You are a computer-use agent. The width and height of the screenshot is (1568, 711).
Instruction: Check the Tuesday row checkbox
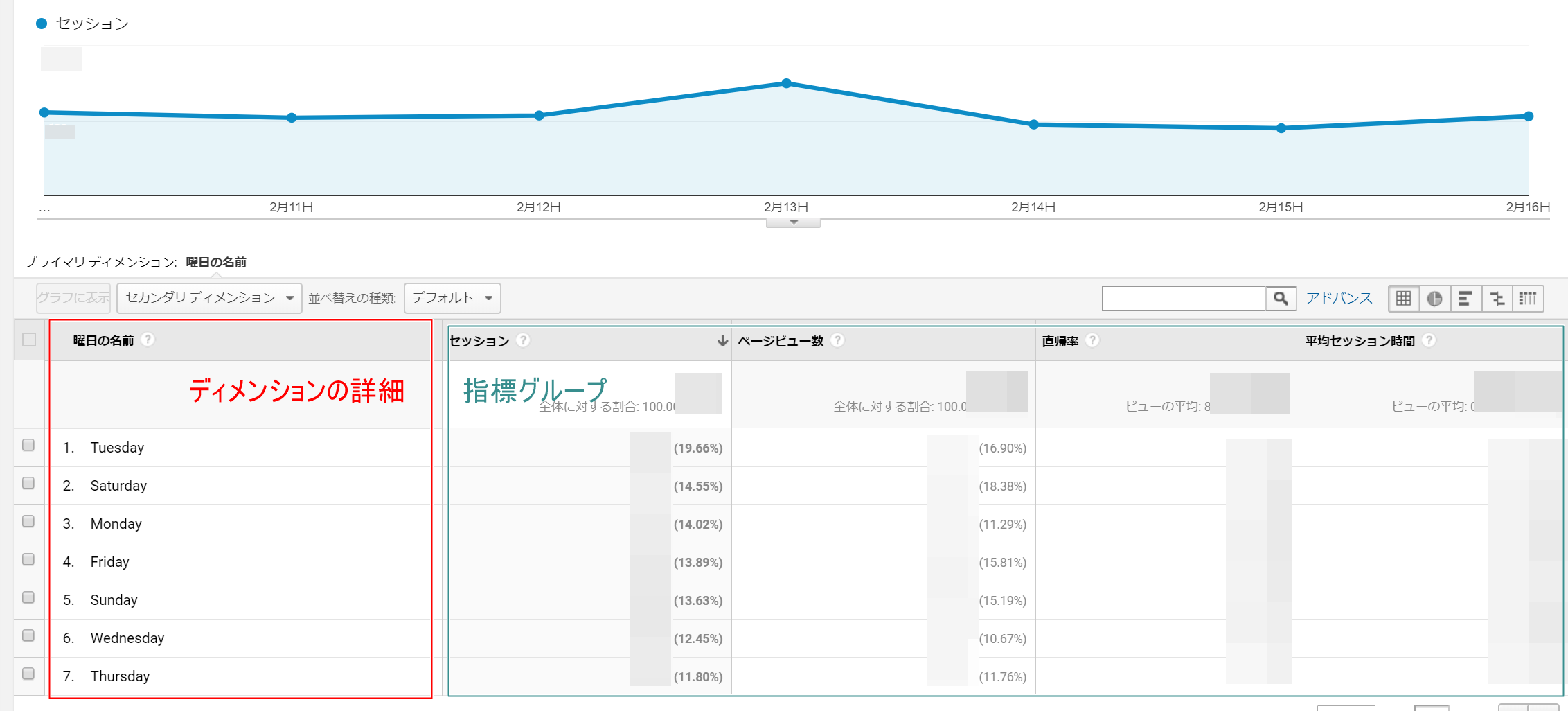[x=28, y=445]
